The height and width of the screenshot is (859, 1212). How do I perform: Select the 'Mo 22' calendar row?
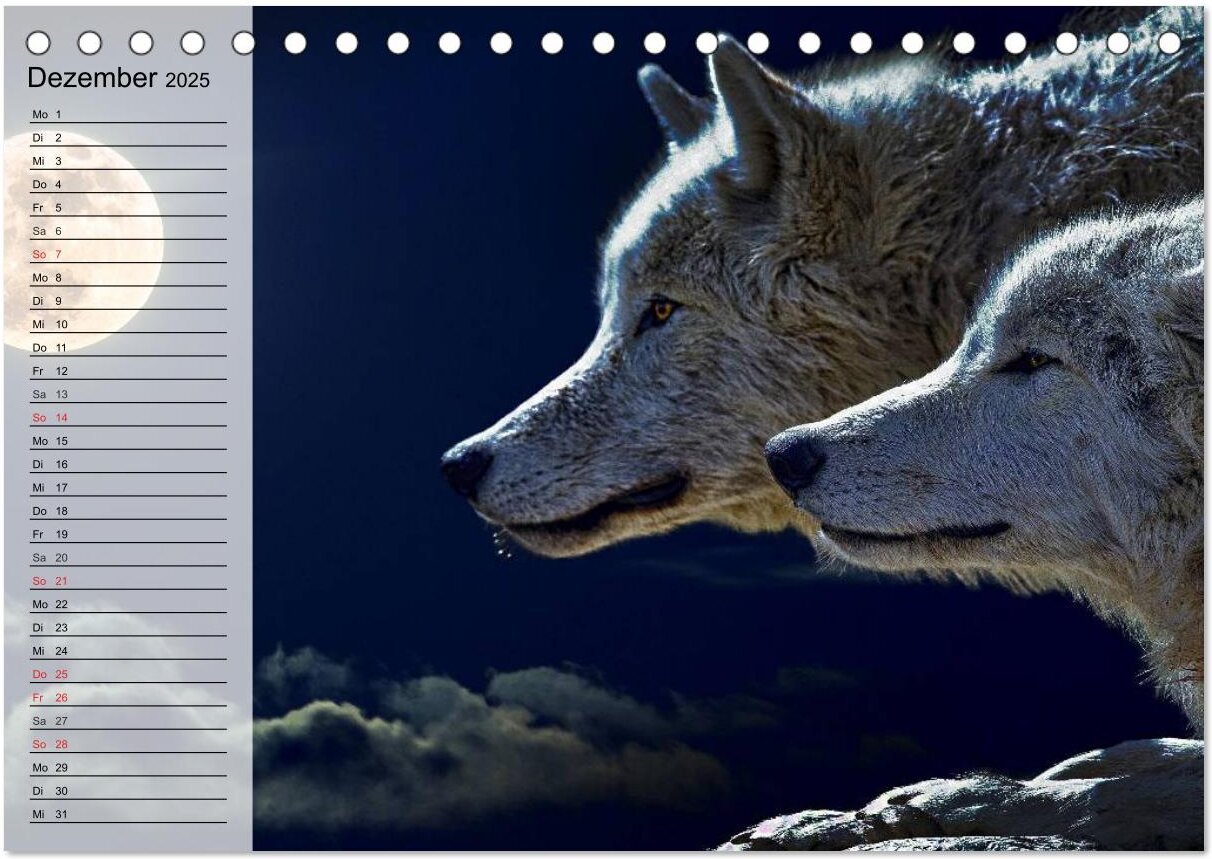pyautogui.click(x=128, y=604)
